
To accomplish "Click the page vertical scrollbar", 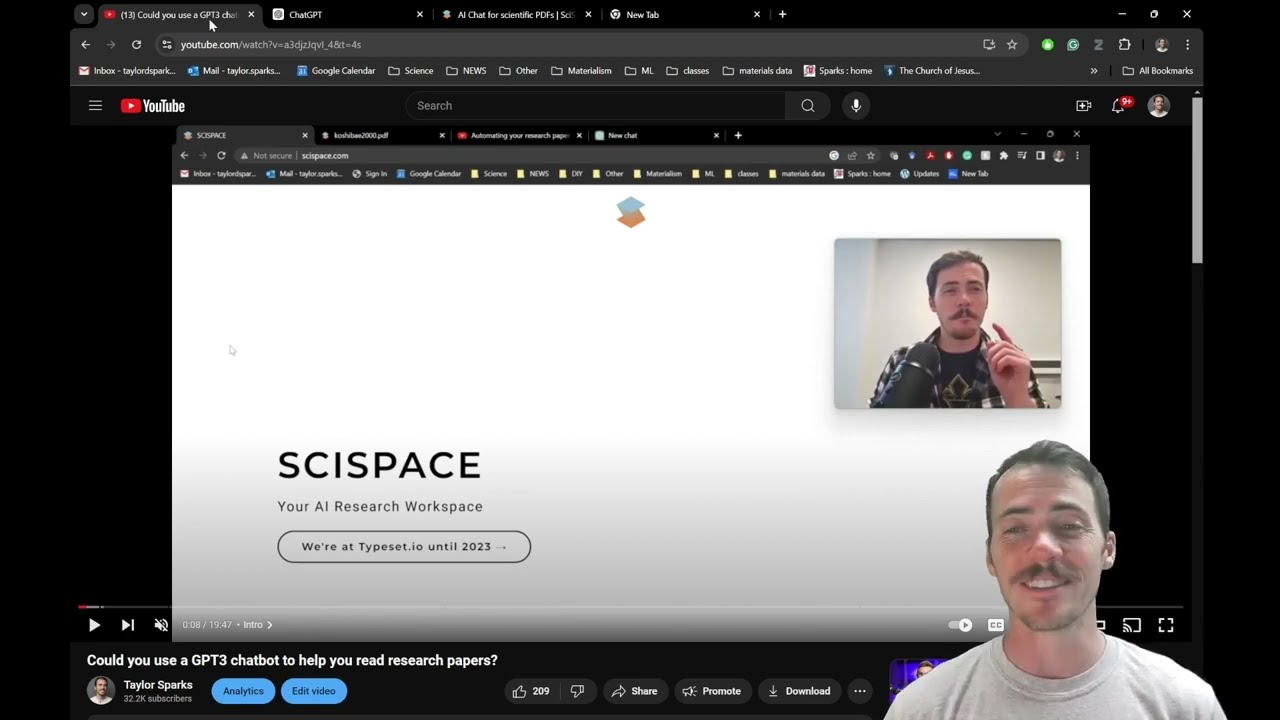I will click(x=1197, y=180).
